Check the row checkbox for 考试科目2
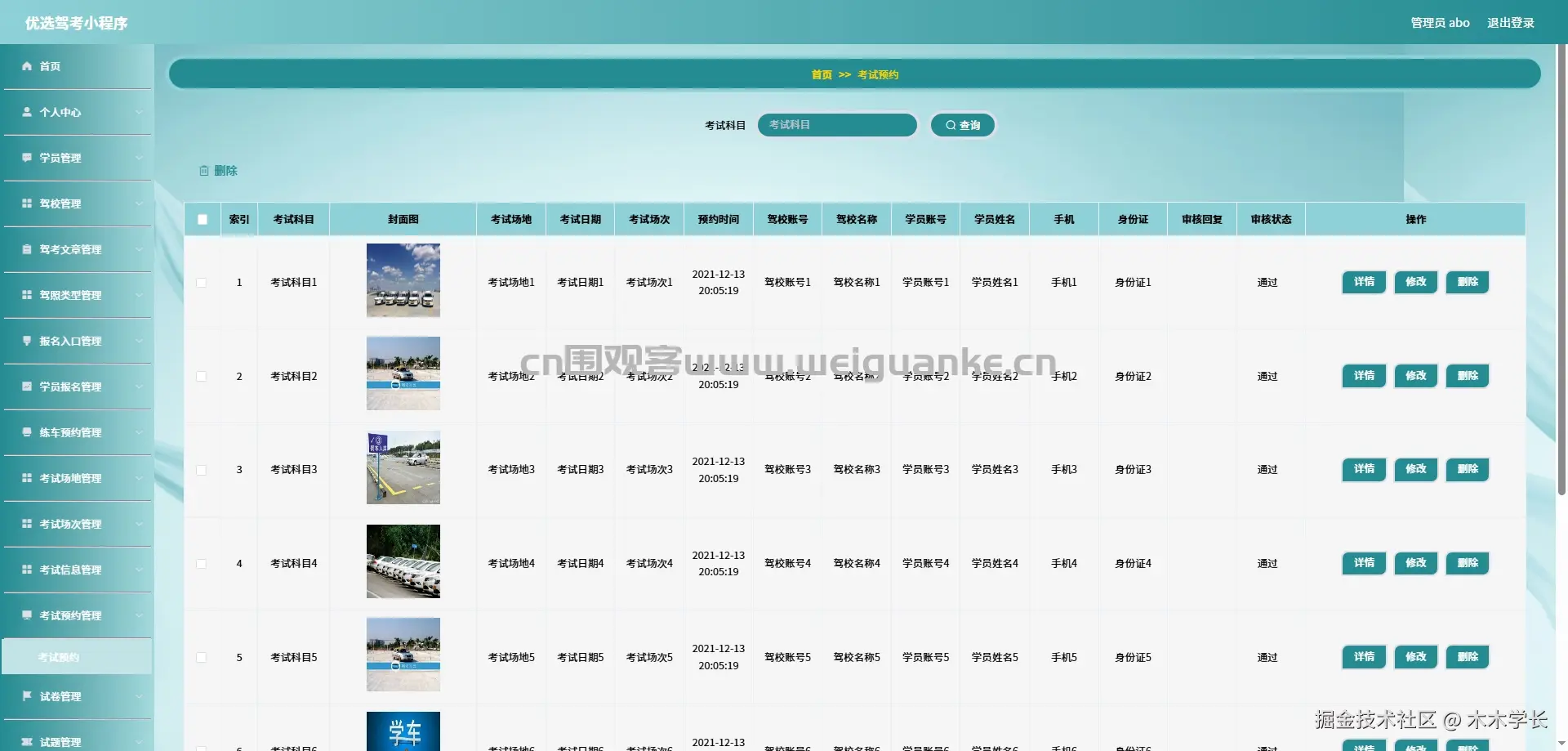The width and height of the screenshot is (1568, 751). click(x=202, y=377)
